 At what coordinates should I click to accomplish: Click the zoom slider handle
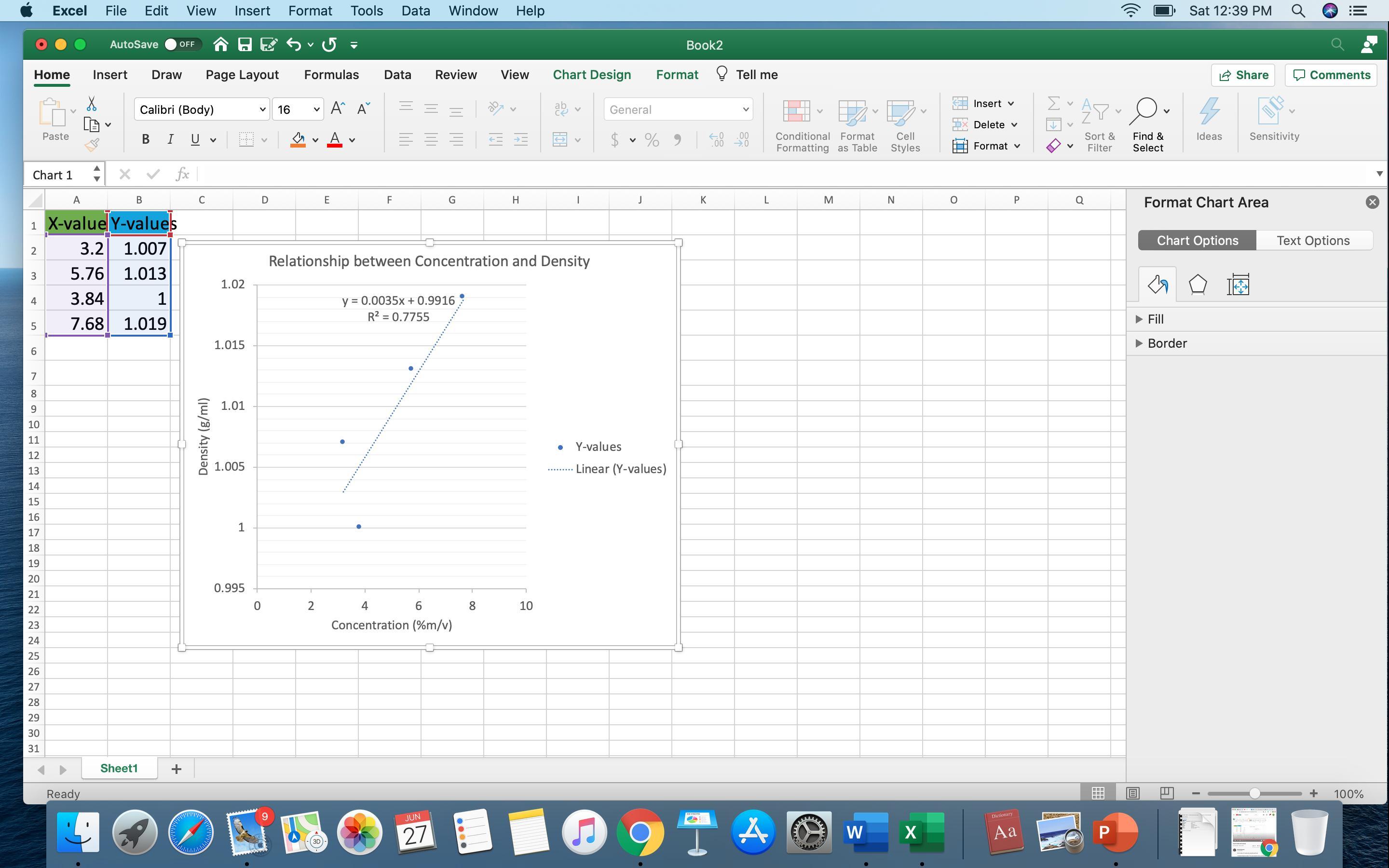[x=1255, y=793]
